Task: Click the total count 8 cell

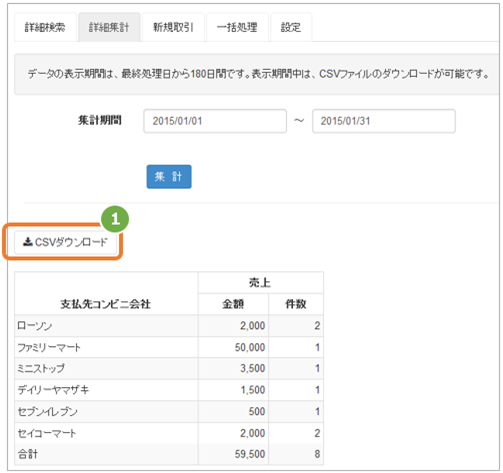Action: [296, 454]
